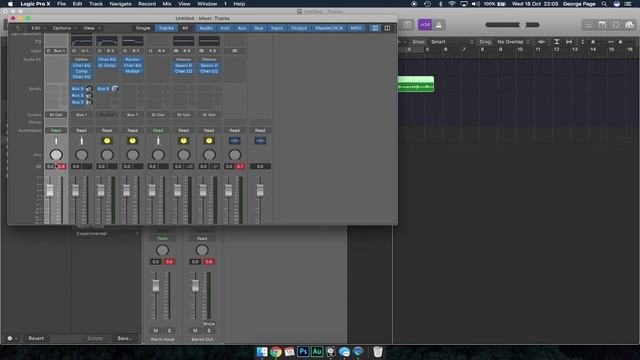Open the File menu
Screen dimensions: 640x360
(61, 4)
